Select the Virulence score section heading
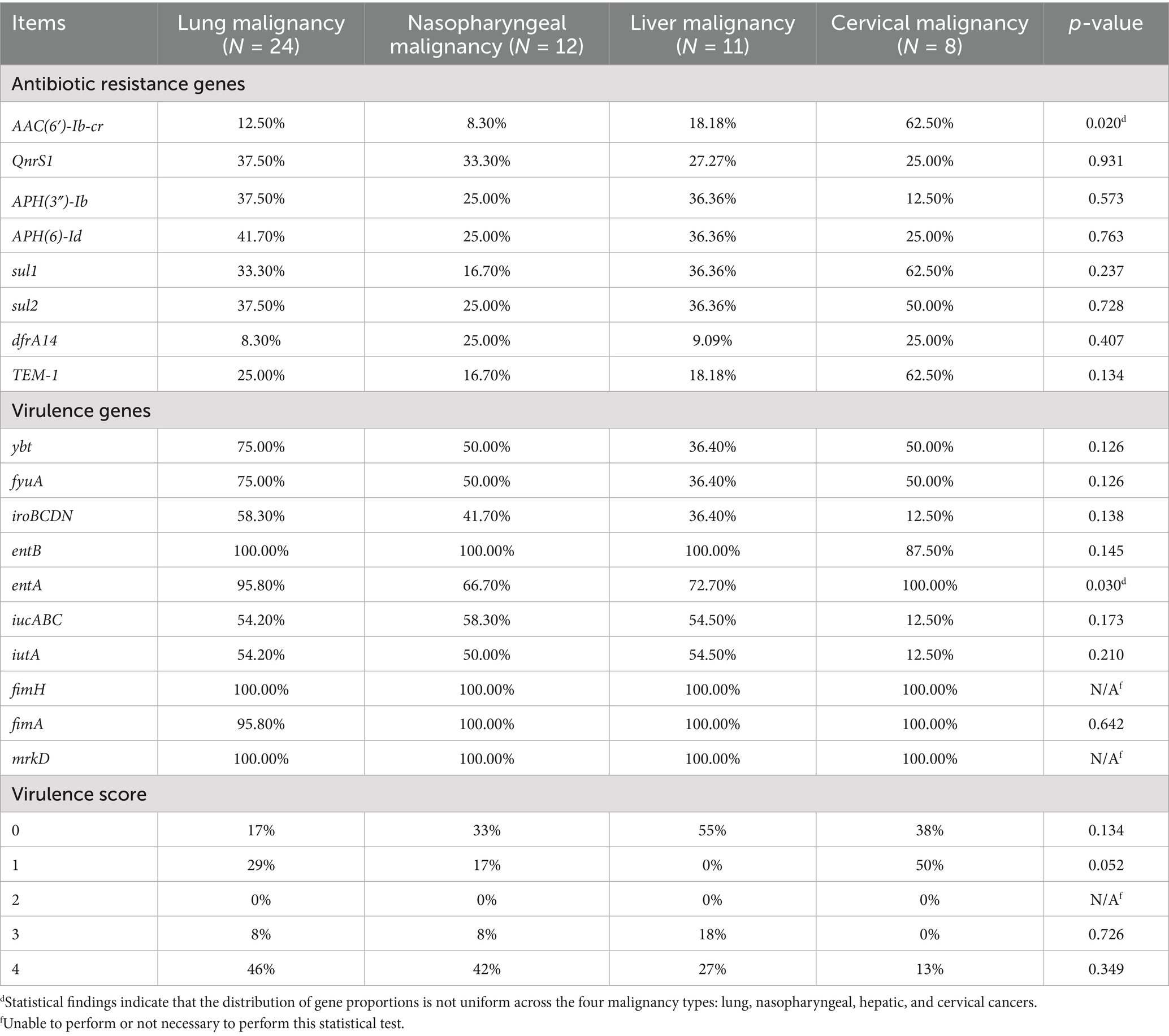1169x1036 pixels. coord(79,794)
